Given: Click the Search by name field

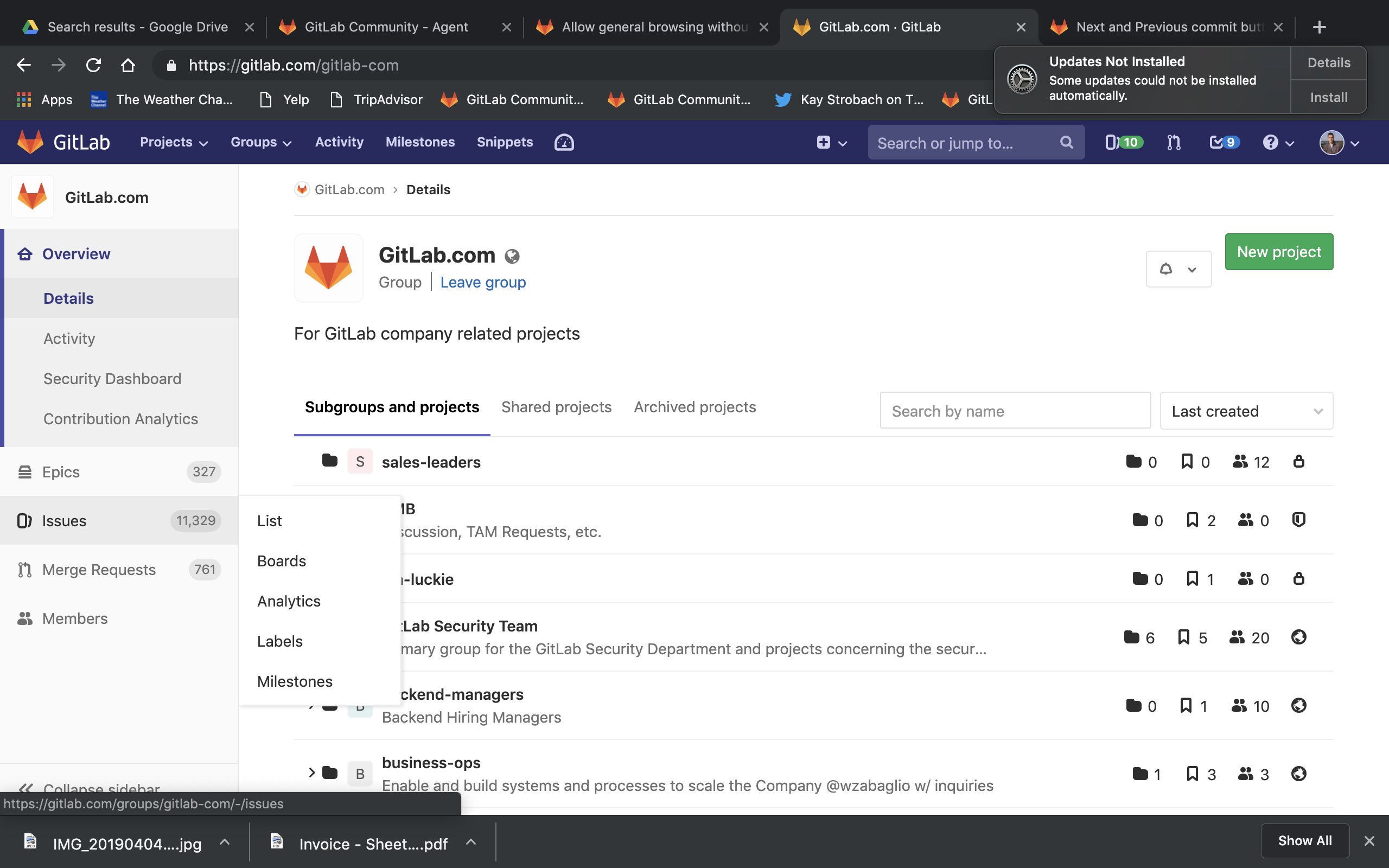Looking at the screenshot, I should (1014, 411).
